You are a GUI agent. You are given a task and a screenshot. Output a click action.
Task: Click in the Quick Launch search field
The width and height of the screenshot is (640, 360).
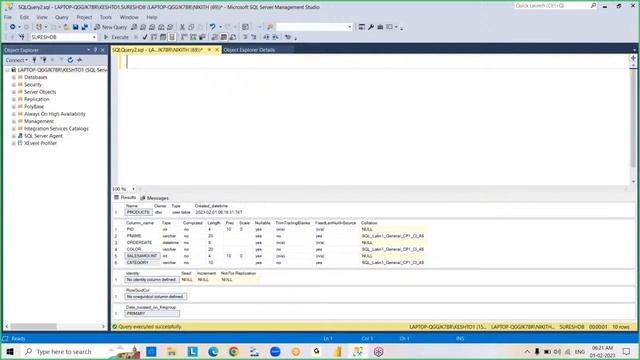pos(551,6)
